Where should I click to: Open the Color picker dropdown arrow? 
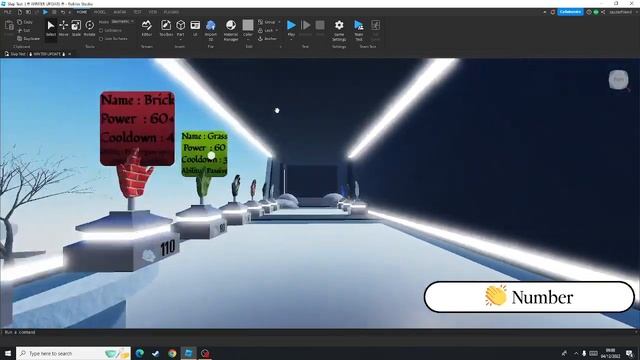tap(248, 40)
